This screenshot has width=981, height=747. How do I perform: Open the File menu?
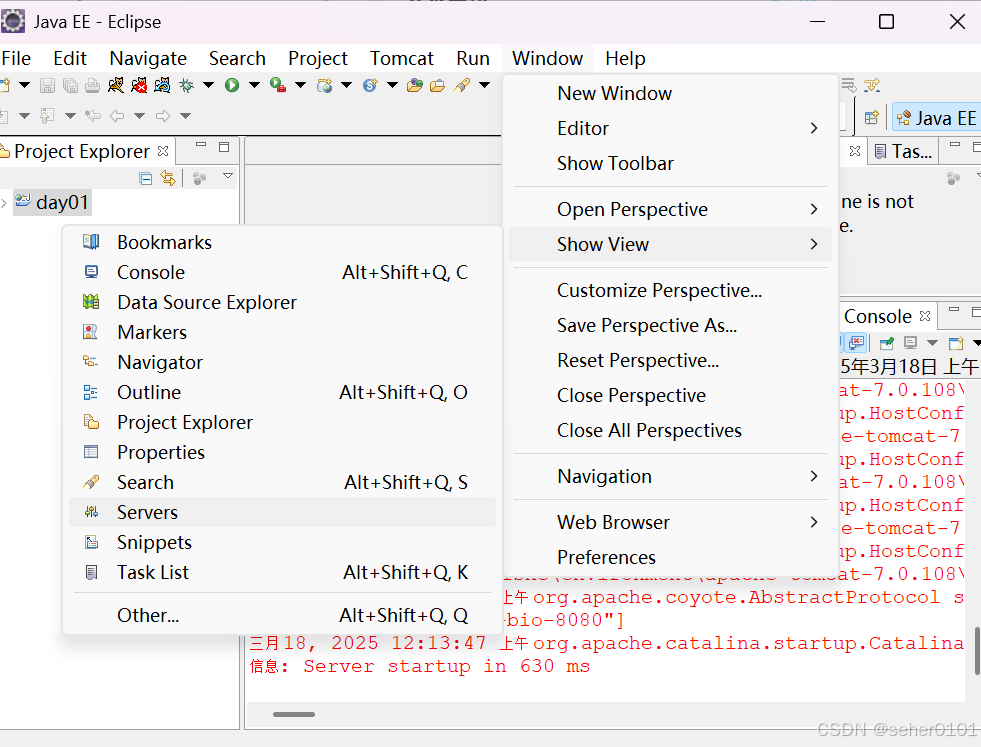pyautogui.click(x=16, y=58)
